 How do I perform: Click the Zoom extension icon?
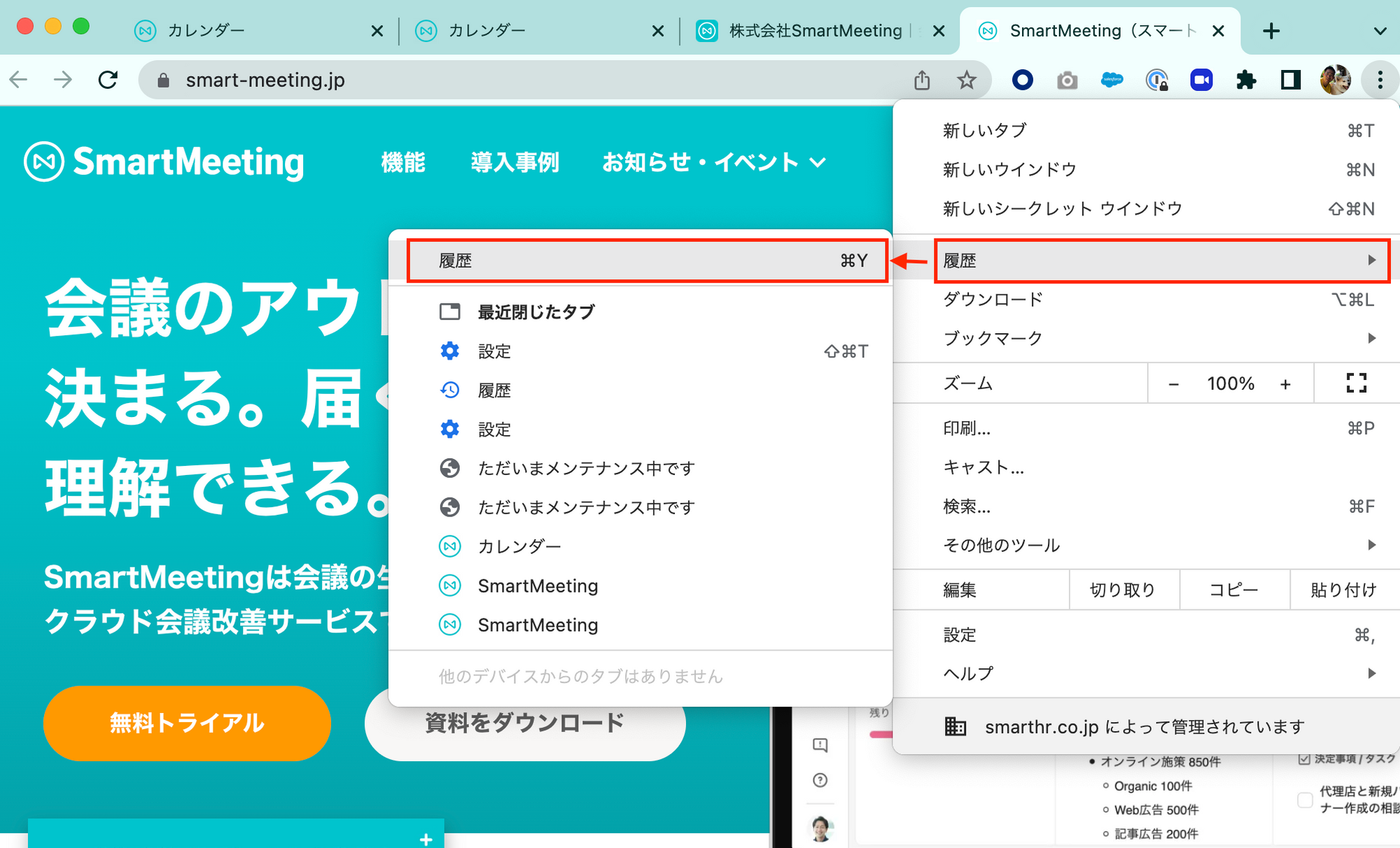tap(1201, 80)
